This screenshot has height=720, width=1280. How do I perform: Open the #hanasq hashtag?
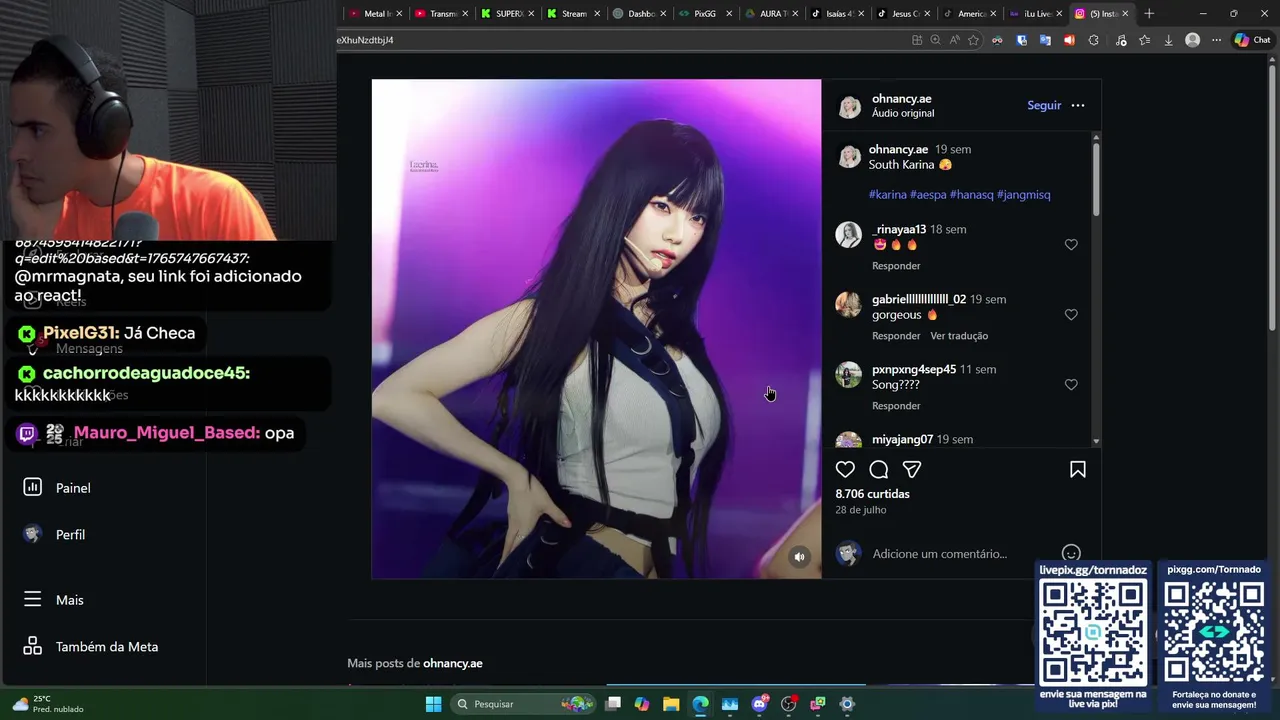(972, 194)
